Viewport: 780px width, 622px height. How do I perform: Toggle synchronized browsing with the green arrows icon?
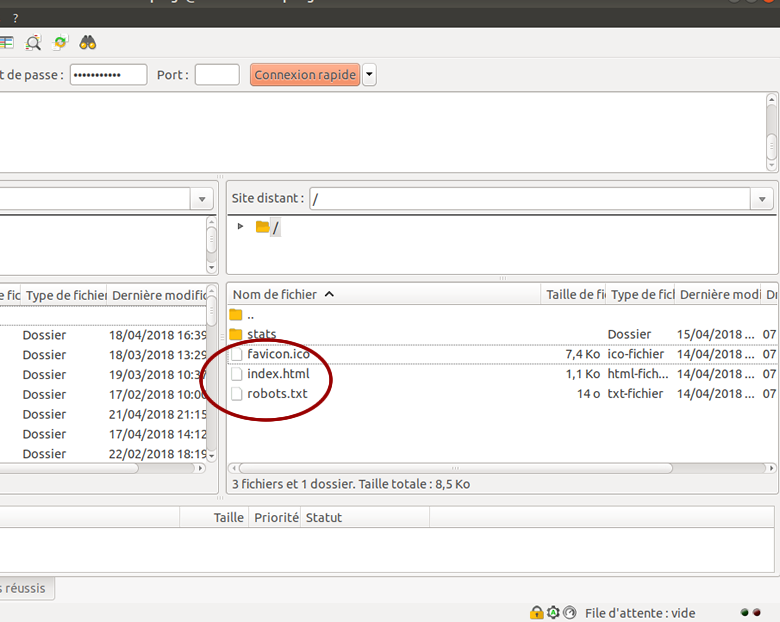61,43
